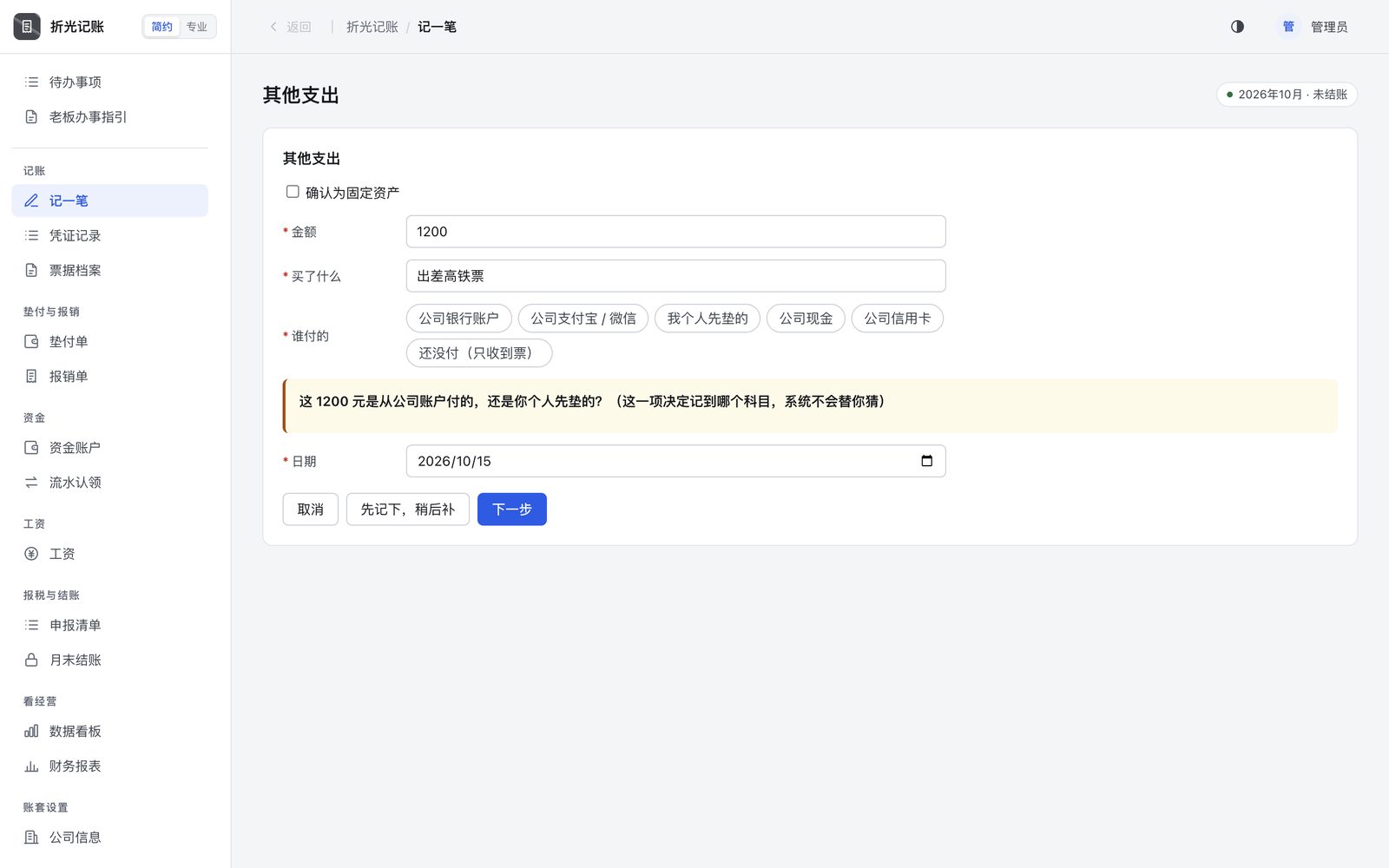Click the file icon beside 票据档案

click(31, 270)
